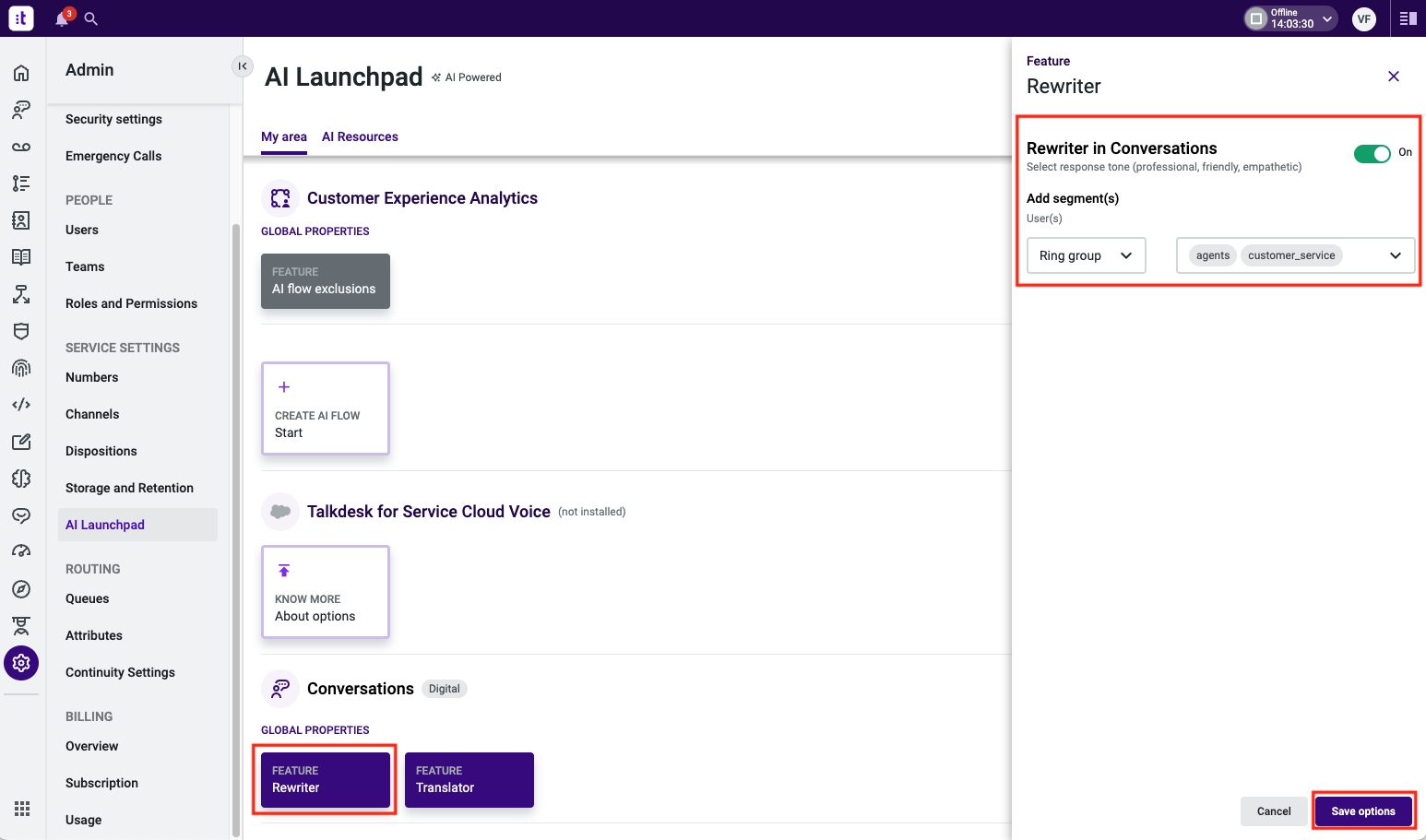The width and height of the screenshot is (1426, 840).
Task: Open the gauge dashboard icon in left rail
Action: click(x=21, y=552)
